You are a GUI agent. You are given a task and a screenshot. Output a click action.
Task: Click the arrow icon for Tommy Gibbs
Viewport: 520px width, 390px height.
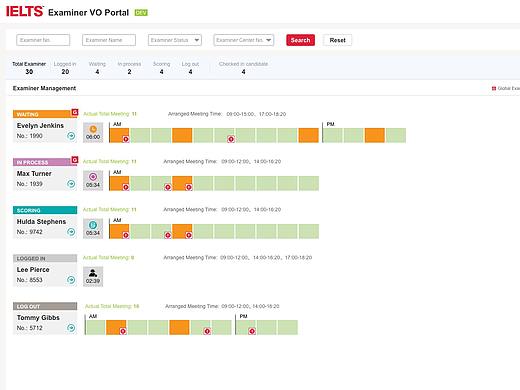pos(71,328)
